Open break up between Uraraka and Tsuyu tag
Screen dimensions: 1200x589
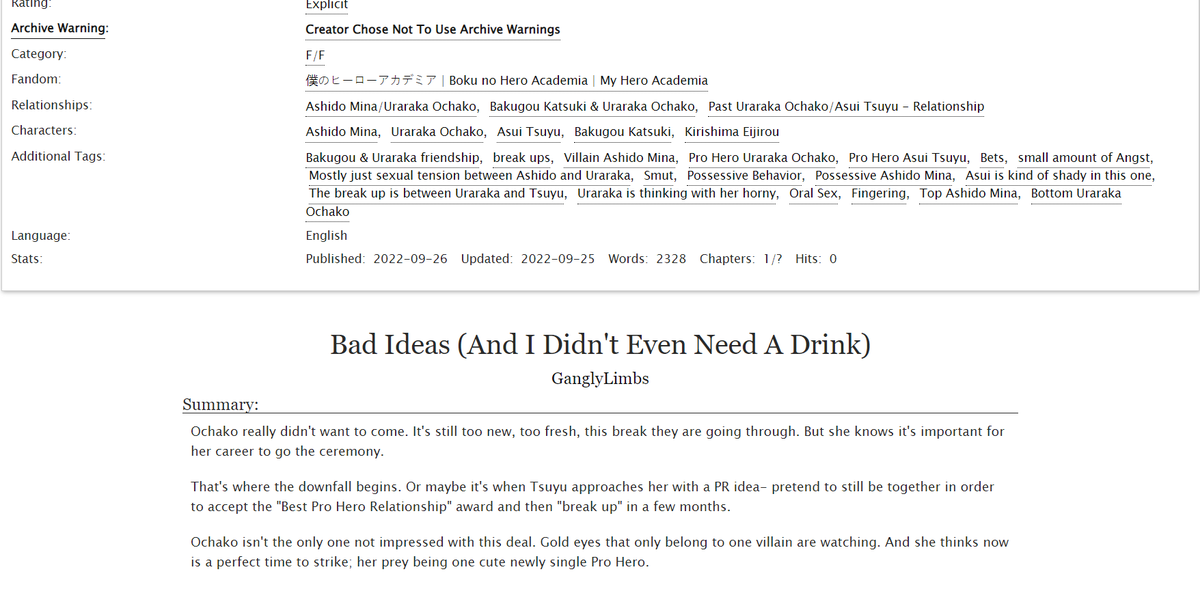click(437, 194)
